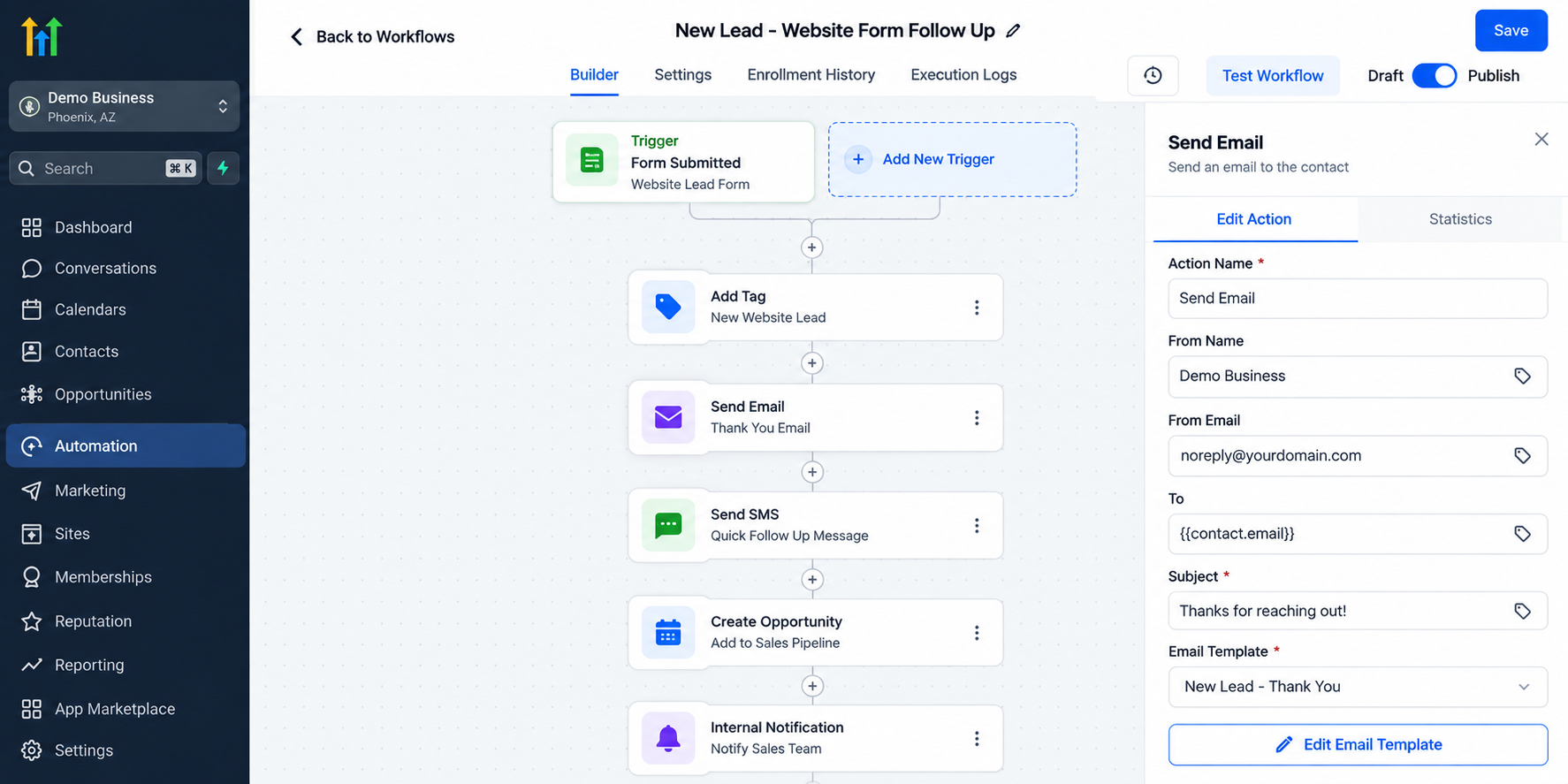
Task: Select the Statistics tab
Action: (x=1460, y=219)
